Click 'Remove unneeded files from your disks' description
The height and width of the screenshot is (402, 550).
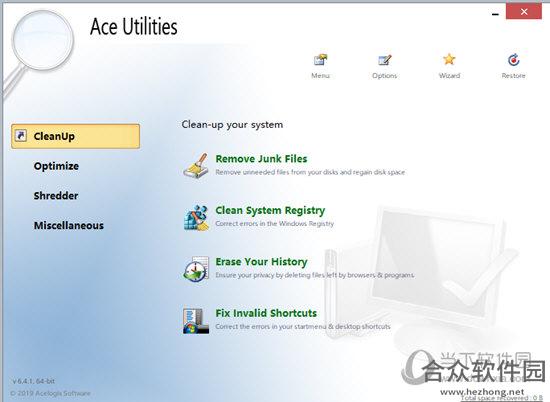coord(310,172)
